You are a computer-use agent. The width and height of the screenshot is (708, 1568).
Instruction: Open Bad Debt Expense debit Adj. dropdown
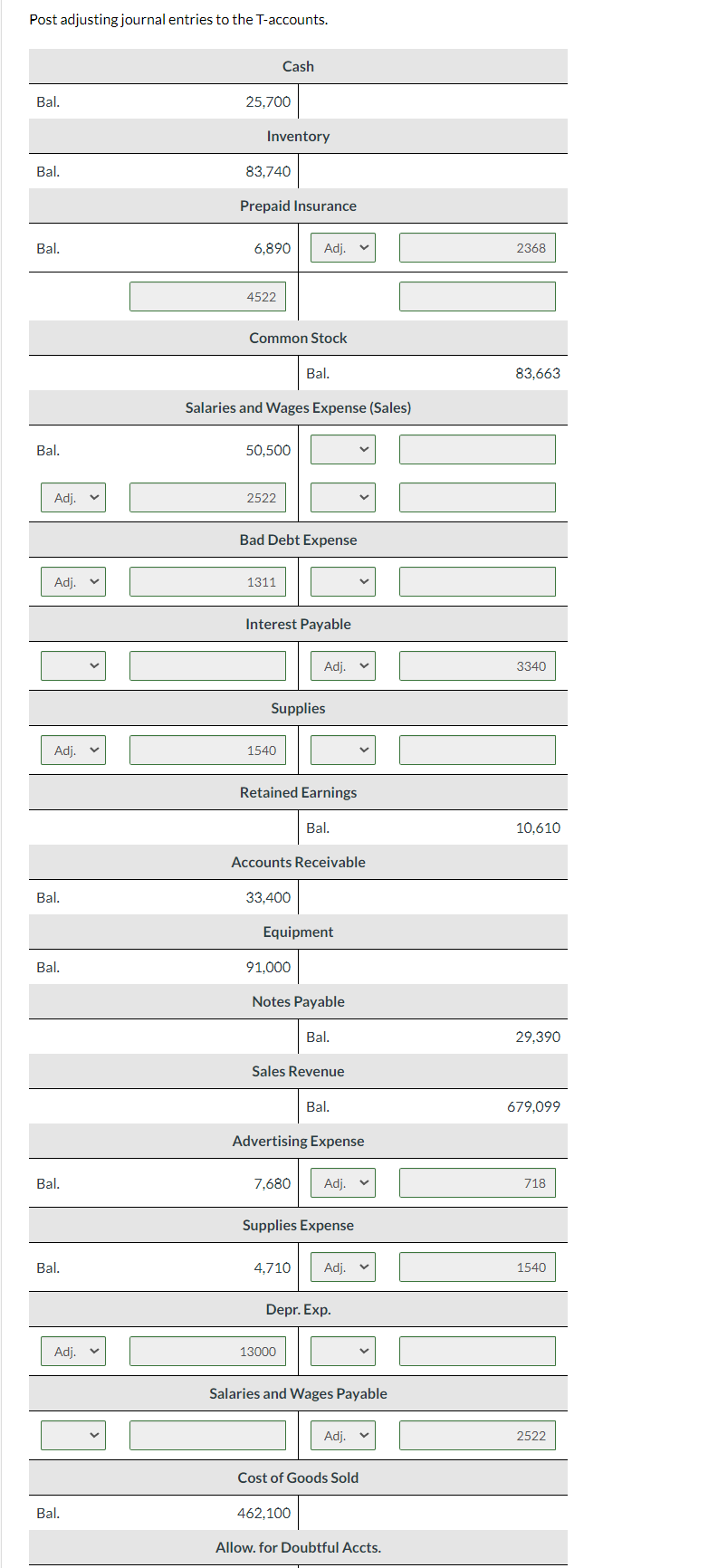[x=73, y=582]
